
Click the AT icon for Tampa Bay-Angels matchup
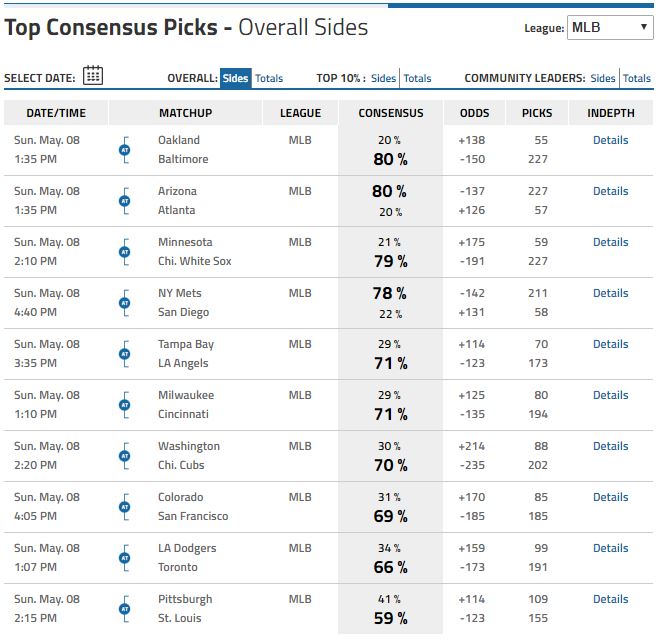click(125, 354)
